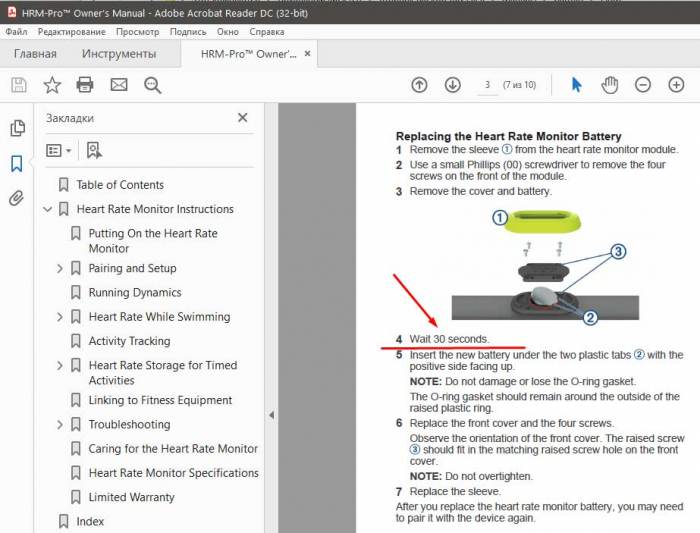Open Table of Contents bookmark
700x533 pixels.
120,185
